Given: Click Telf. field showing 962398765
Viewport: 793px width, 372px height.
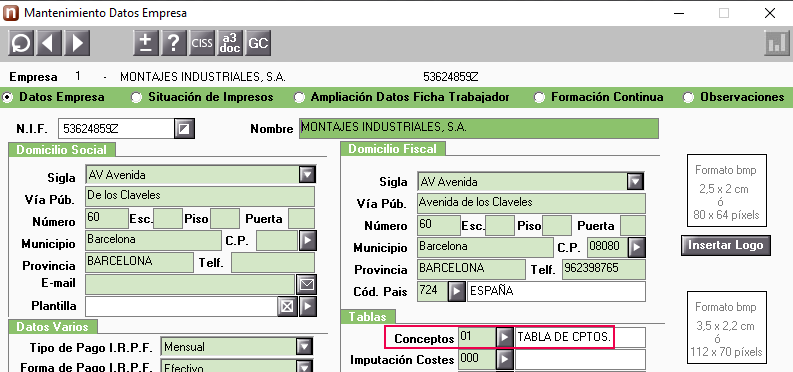Looking at the screenshot, I should point(604,269).
